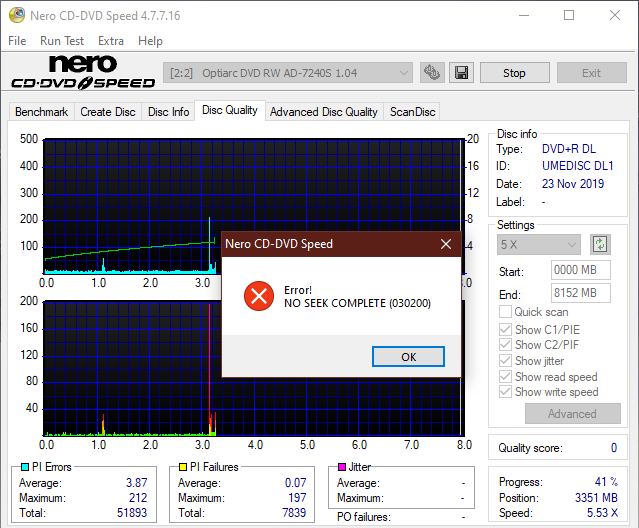The image size is (639, 528).
Task: Click the Nero app icon in title bar
Action: pyautogui.click(x=17, y=15)
